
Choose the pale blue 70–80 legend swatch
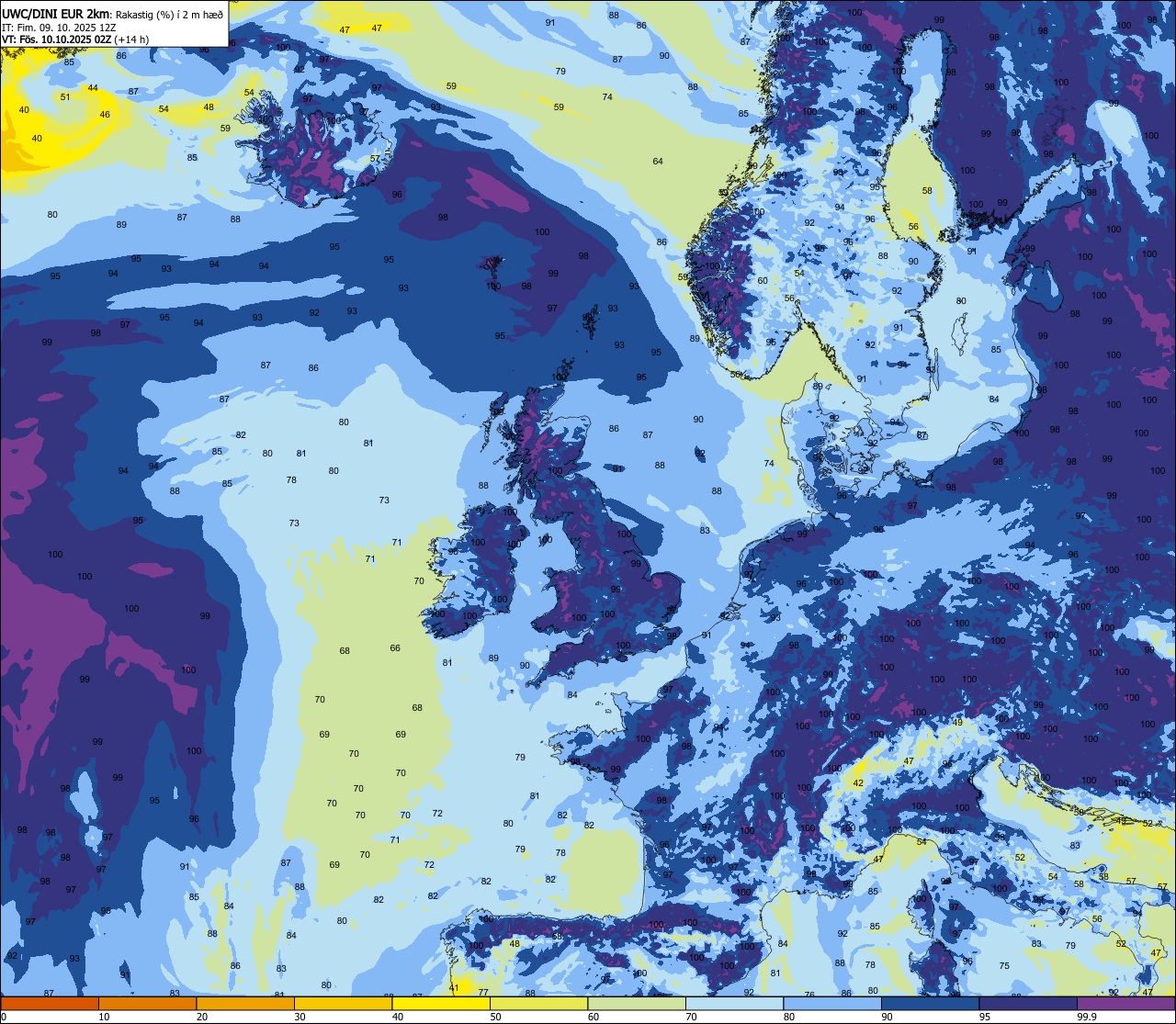(735, 1003)
